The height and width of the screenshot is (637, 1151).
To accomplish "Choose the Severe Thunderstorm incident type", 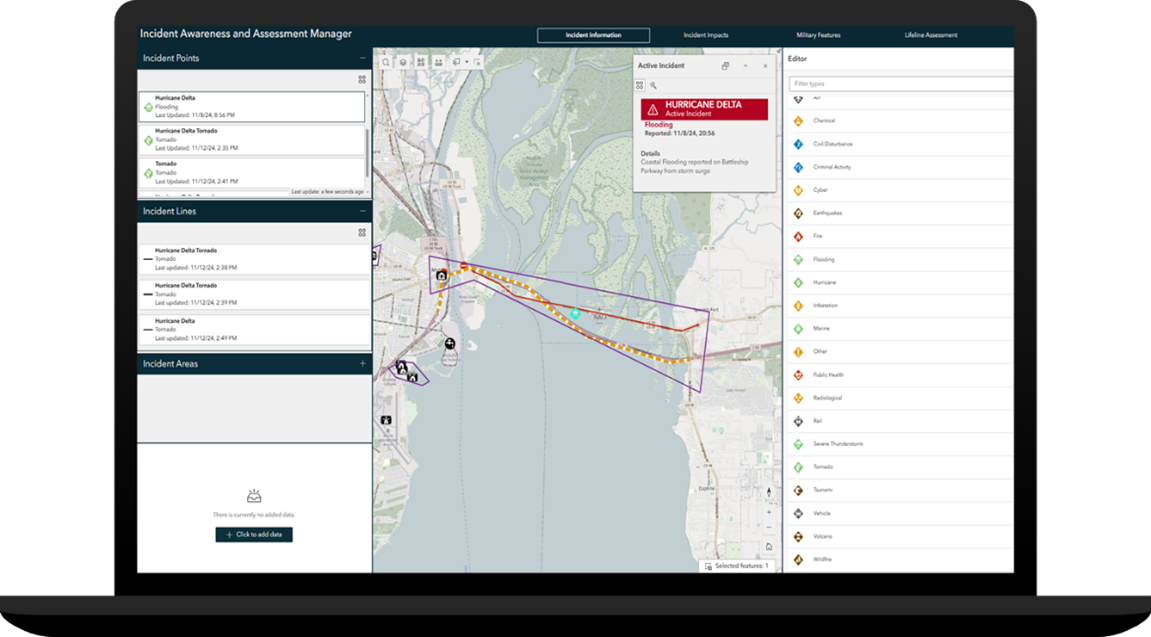I will 860,443.
